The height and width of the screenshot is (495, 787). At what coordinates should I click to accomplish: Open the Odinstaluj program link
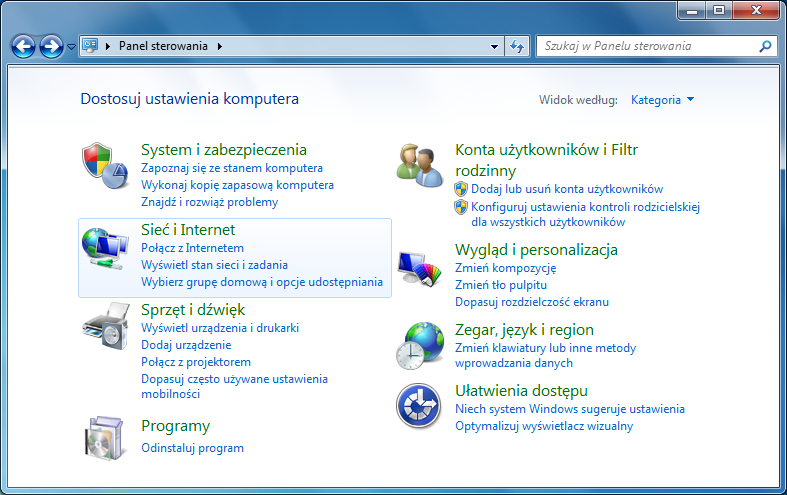point(192,448)
